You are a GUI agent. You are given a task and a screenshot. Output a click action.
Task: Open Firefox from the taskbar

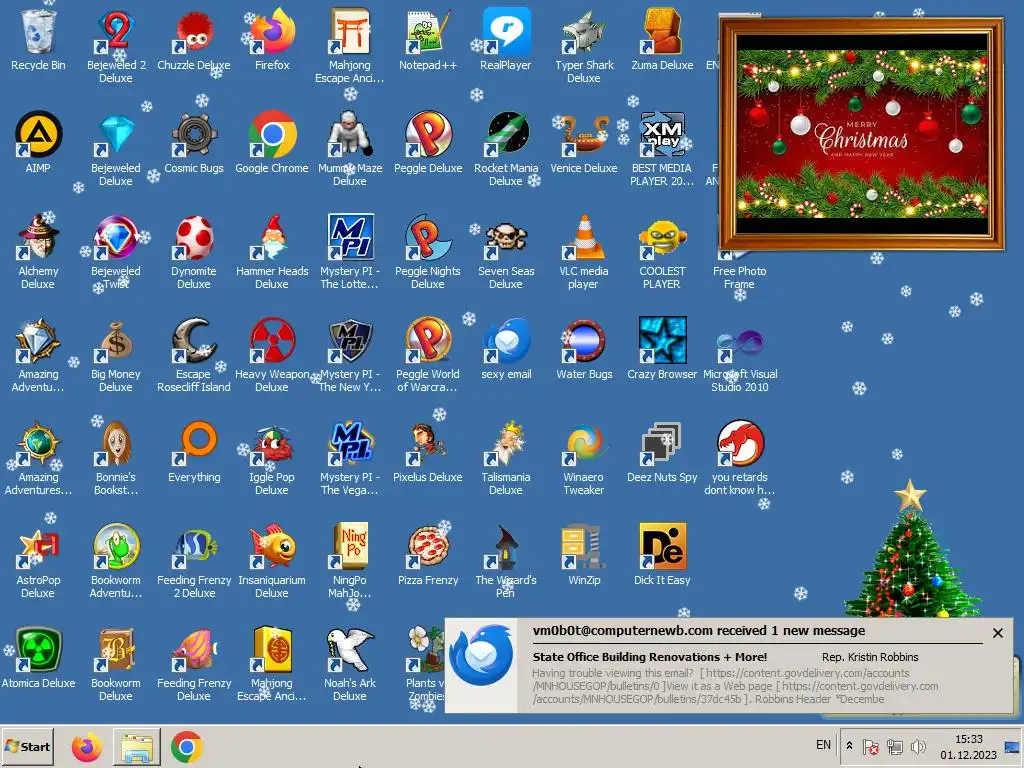(87, 747)
